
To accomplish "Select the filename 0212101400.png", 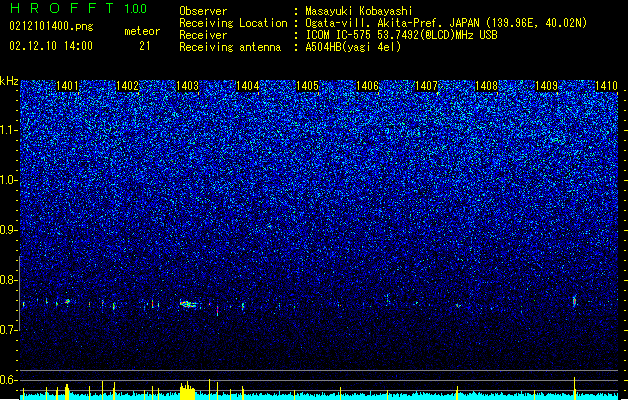I will [51, 26].
